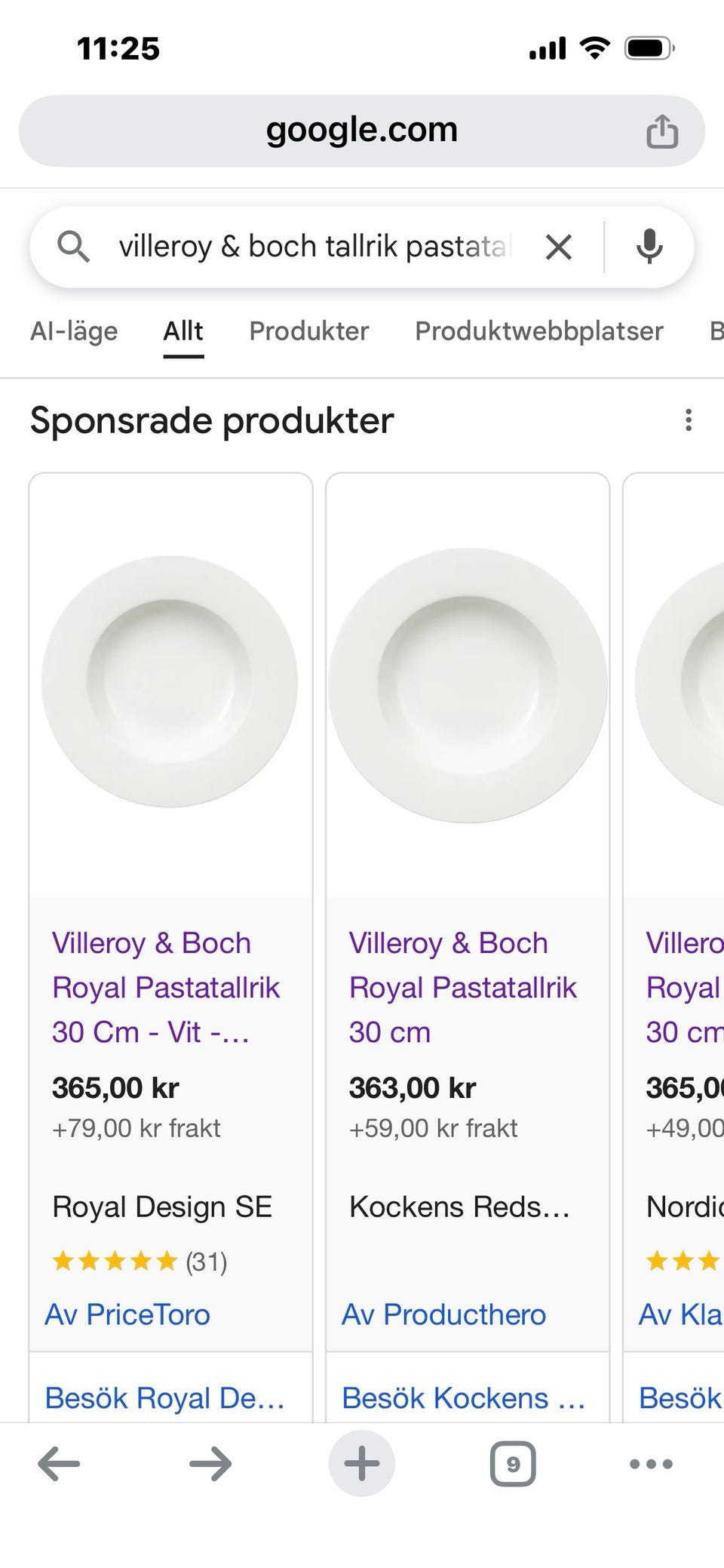The width and height of the screenshot is (724, 1568).
Task: Open a new tab with plus button
Action: point(362,1464)
